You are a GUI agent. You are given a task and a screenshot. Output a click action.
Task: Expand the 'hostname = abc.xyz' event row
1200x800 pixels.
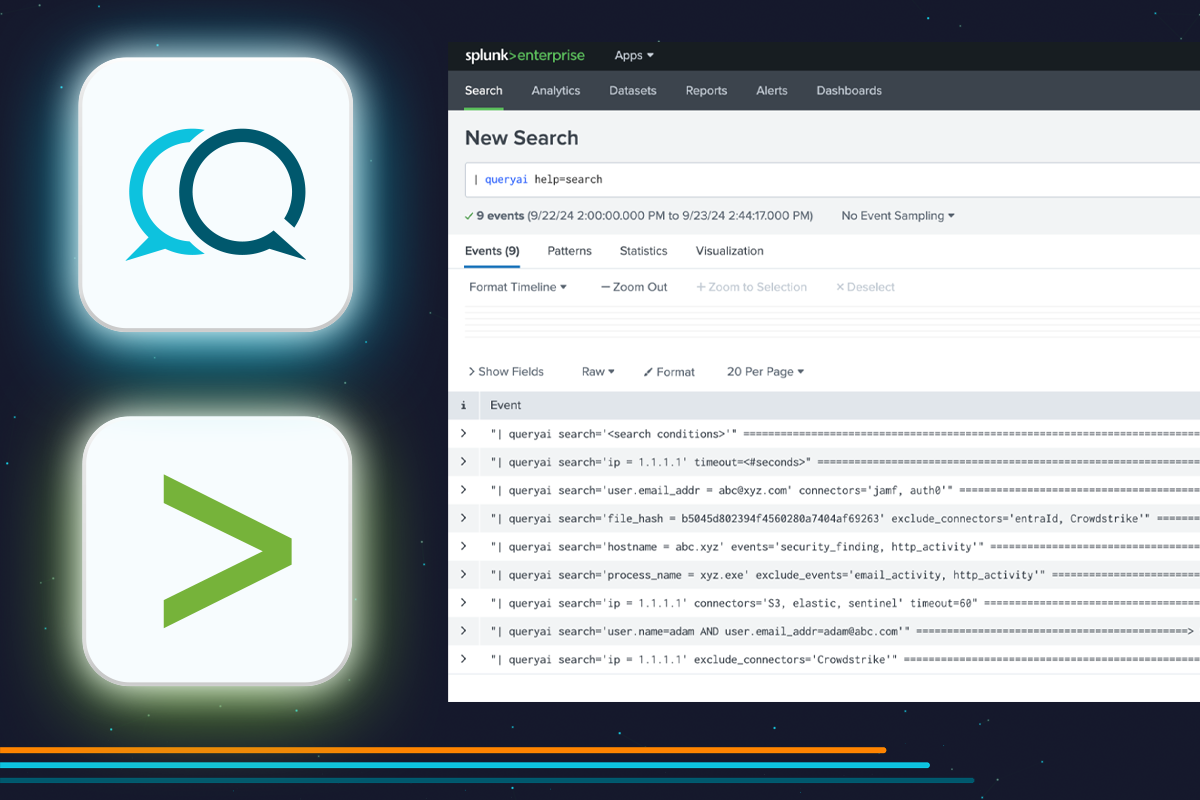(x=463, y=546)
